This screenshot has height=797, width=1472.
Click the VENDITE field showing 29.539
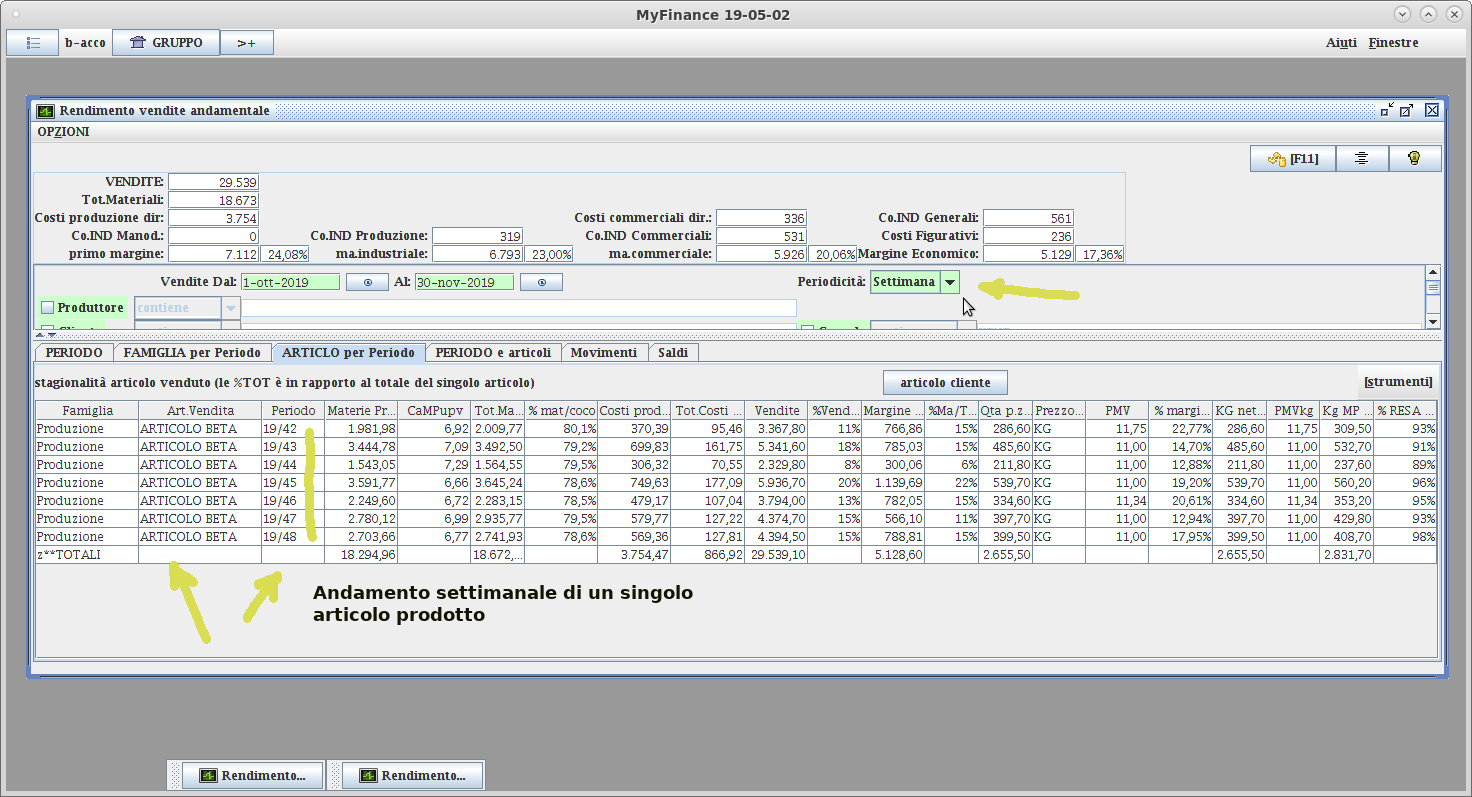coord(214,182)
